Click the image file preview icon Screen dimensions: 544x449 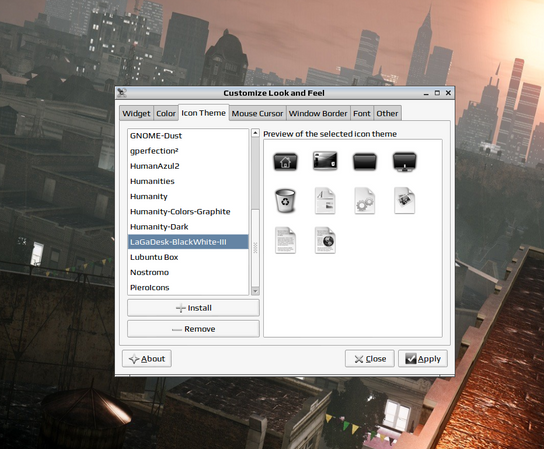[405, 201]
